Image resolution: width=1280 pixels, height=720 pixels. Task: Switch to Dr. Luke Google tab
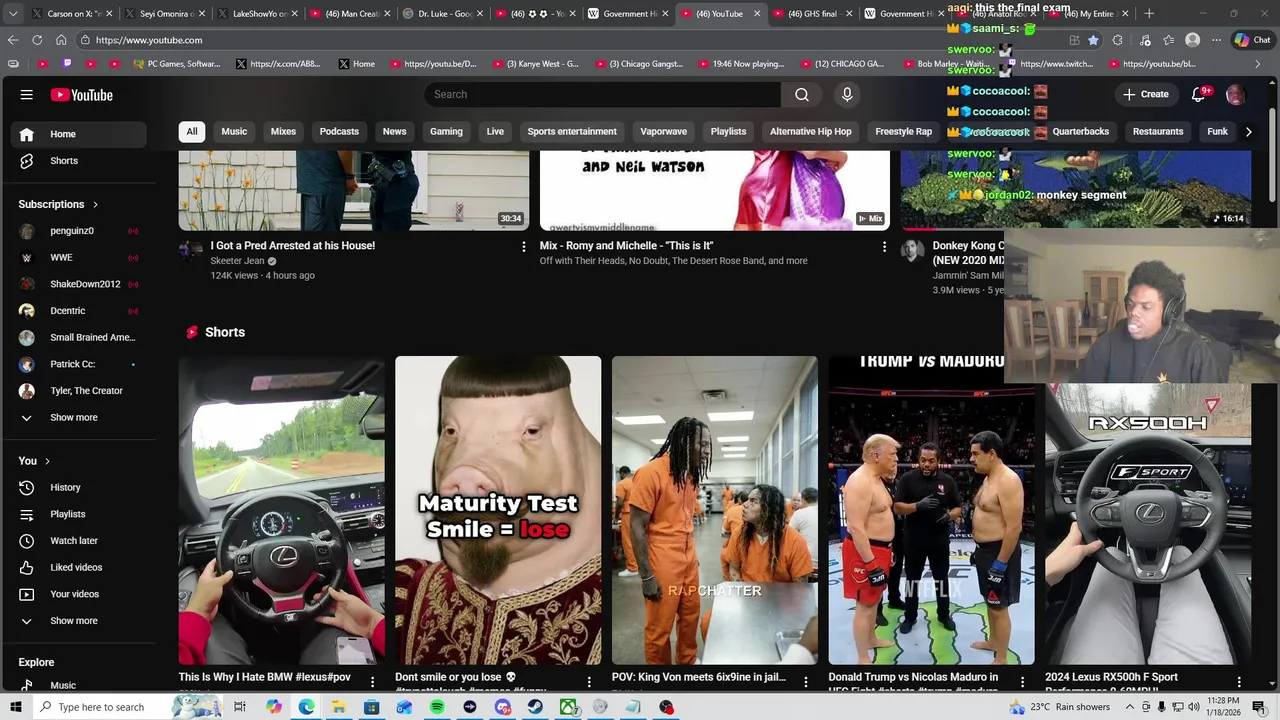(444, 14)
